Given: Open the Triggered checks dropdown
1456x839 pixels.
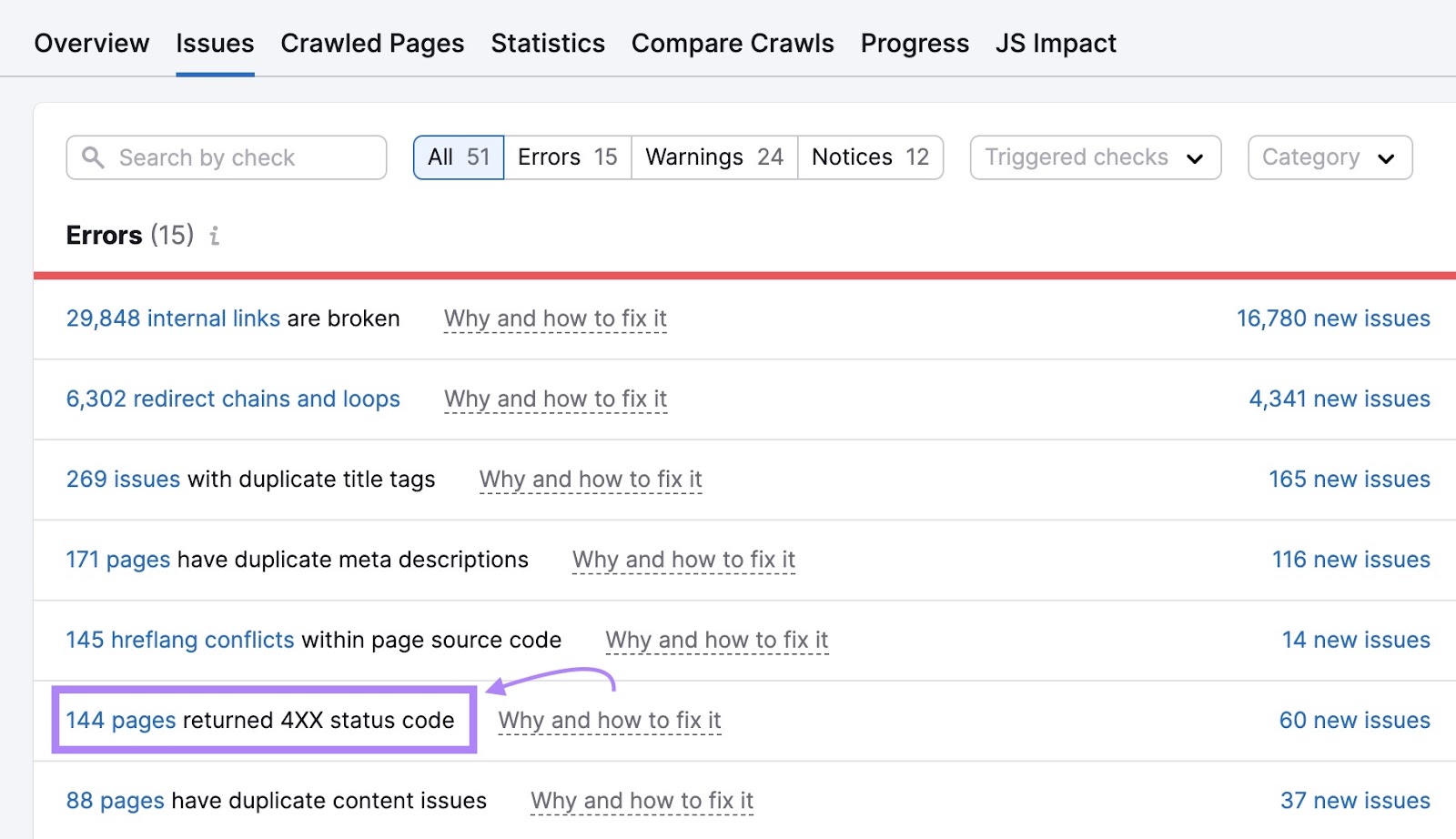Looking at the screenshot, I should 1095,157.
